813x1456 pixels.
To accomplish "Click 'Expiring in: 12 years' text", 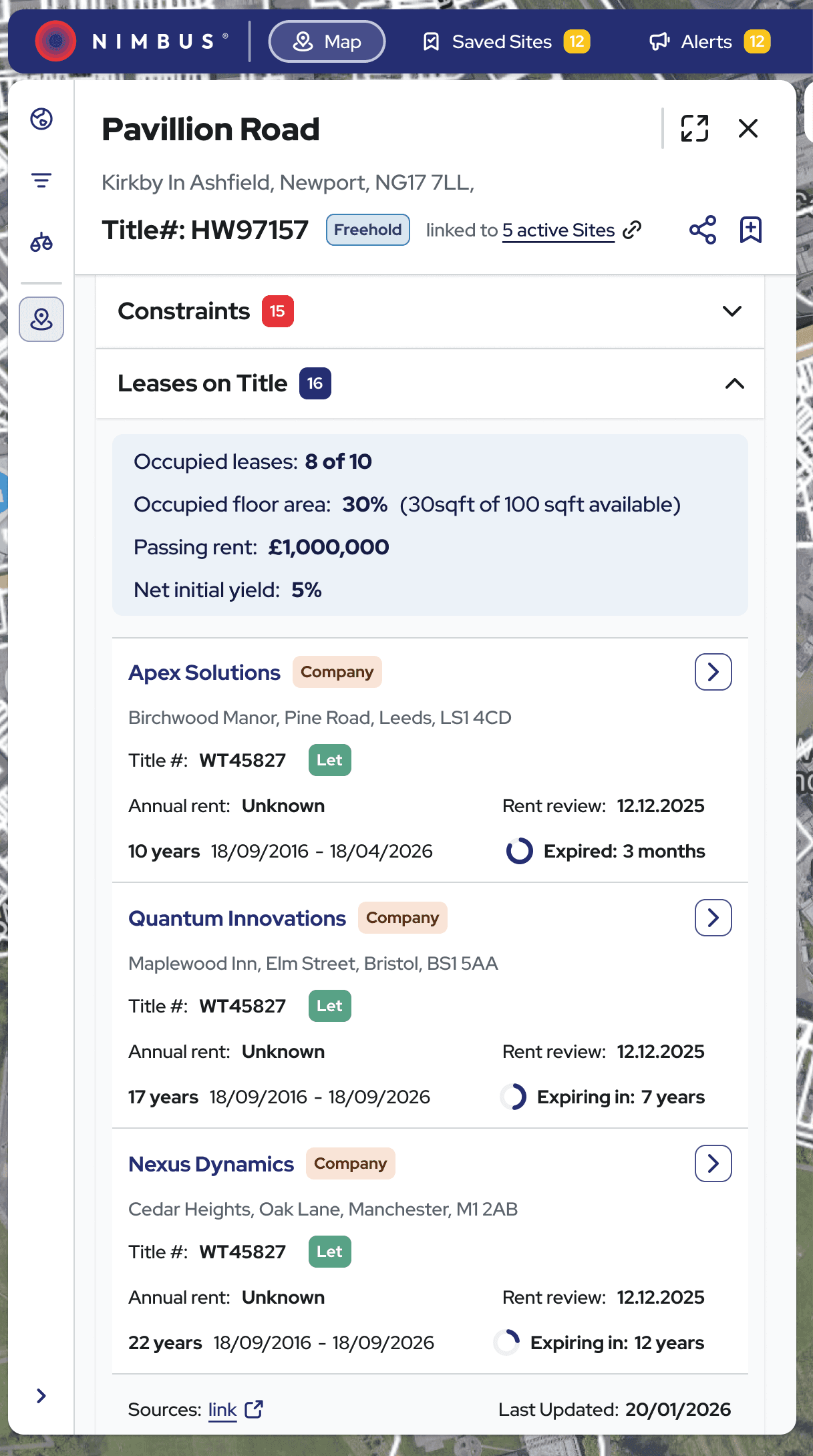I will (x=618, y=1342).
